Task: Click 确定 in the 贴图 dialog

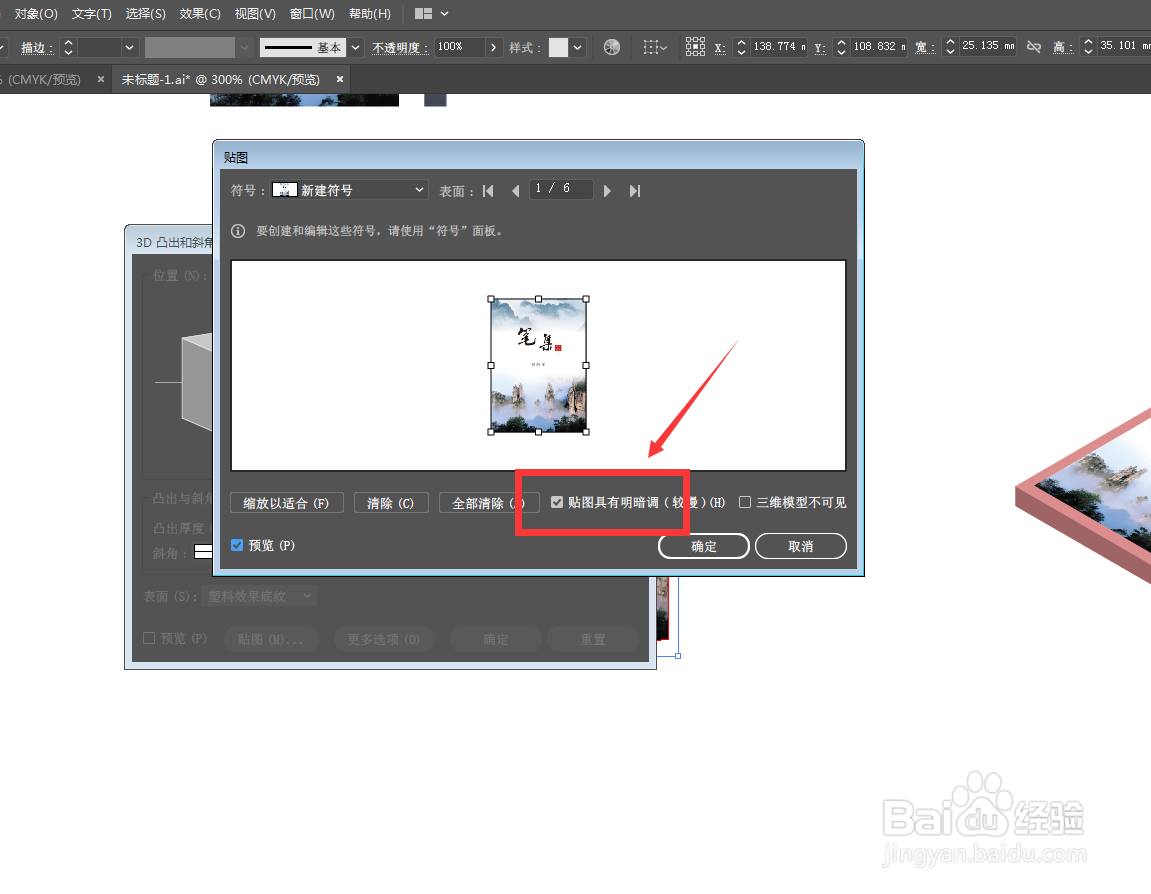Action: click(703, 546)
